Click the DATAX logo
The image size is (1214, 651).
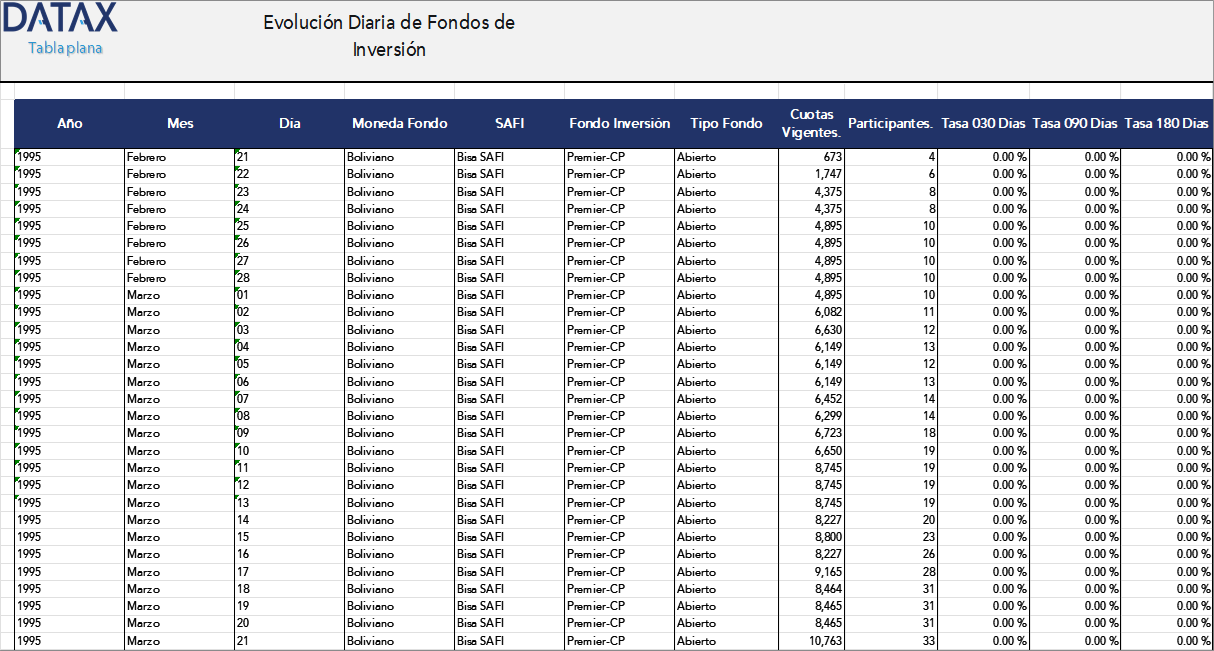tap(58, 20)
